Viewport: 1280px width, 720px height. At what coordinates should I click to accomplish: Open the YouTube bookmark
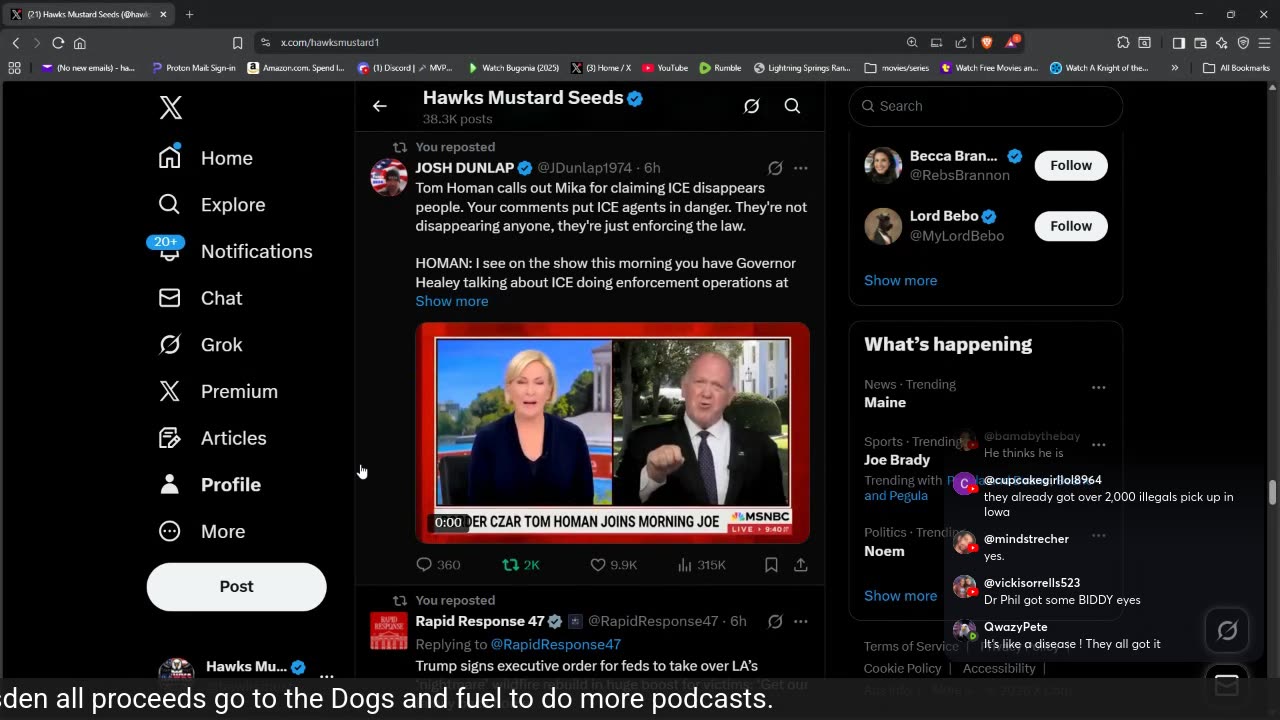[665, 68]
